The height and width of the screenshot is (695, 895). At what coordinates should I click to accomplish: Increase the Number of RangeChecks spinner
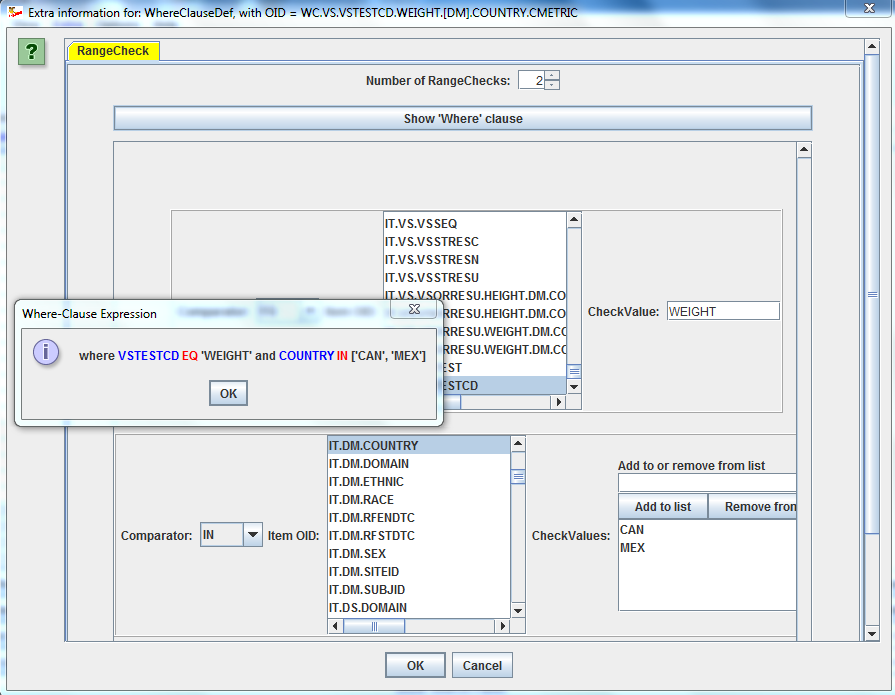coord(552,76)
